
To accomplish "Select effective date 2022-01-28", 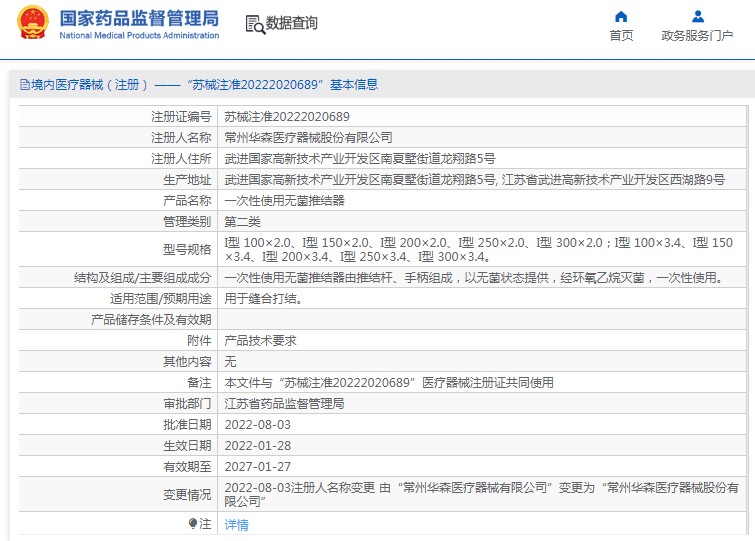I will click(258, 446).
